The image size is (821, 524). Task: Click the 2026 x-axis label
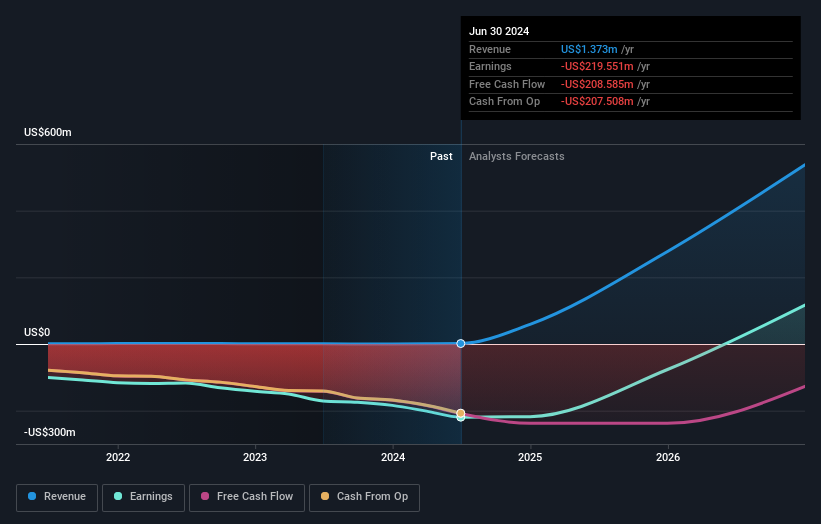pyautogui.click(x=668, y=457)
